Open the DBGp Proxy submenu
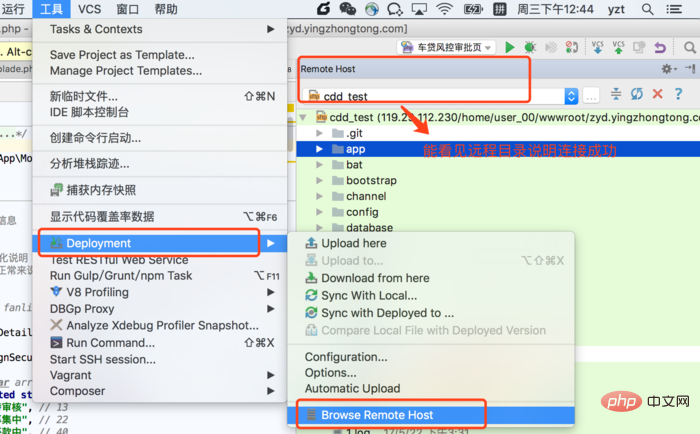700x434 pixels. (x=160, y=309)
